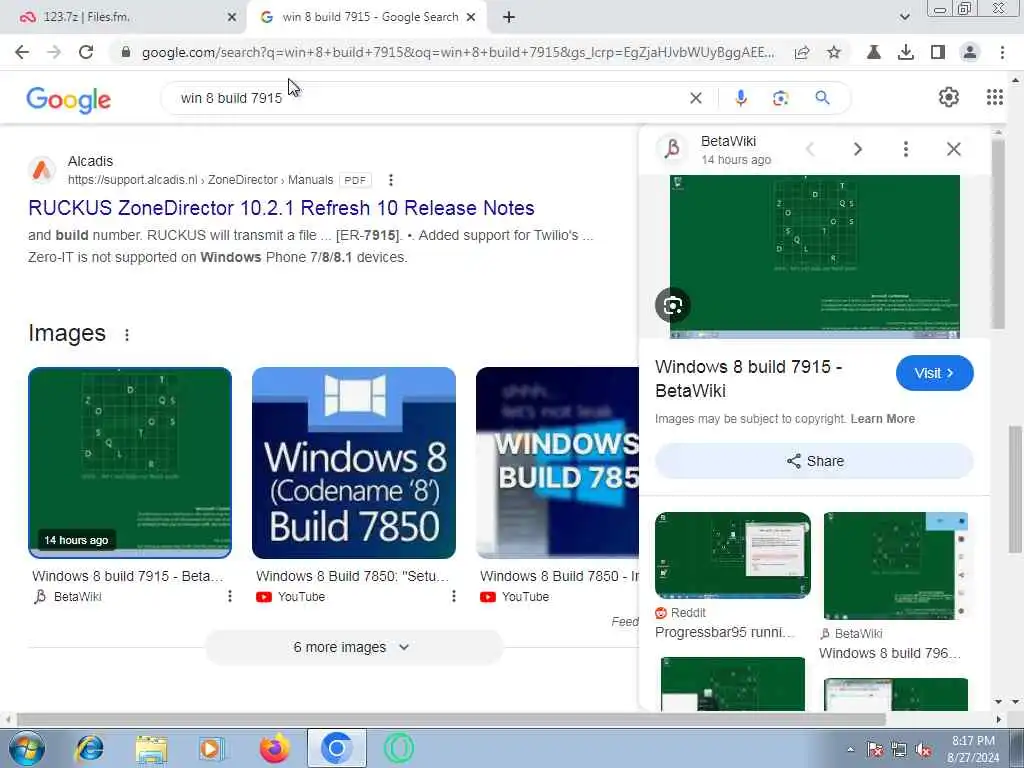
Task: Open options next to Images heading
Action: point(127,334)
